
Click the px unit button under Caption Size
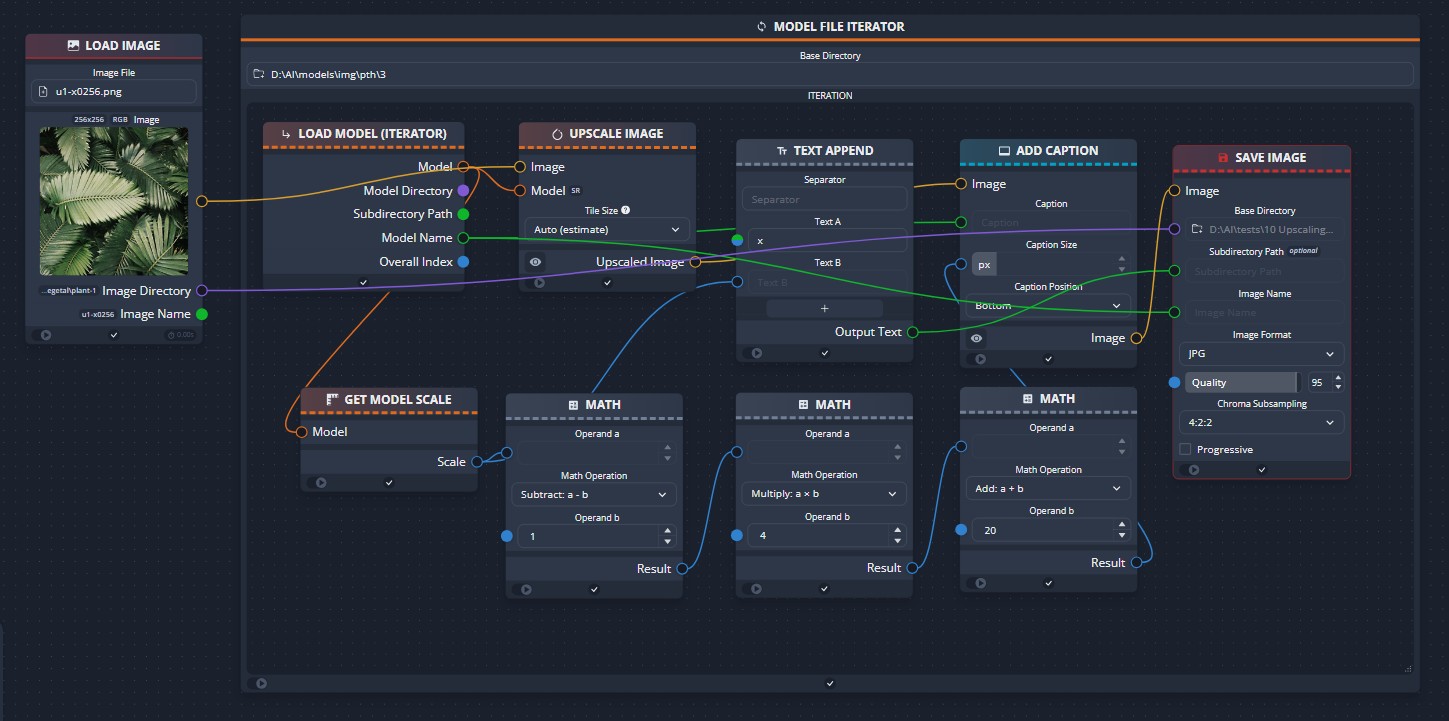985,264
